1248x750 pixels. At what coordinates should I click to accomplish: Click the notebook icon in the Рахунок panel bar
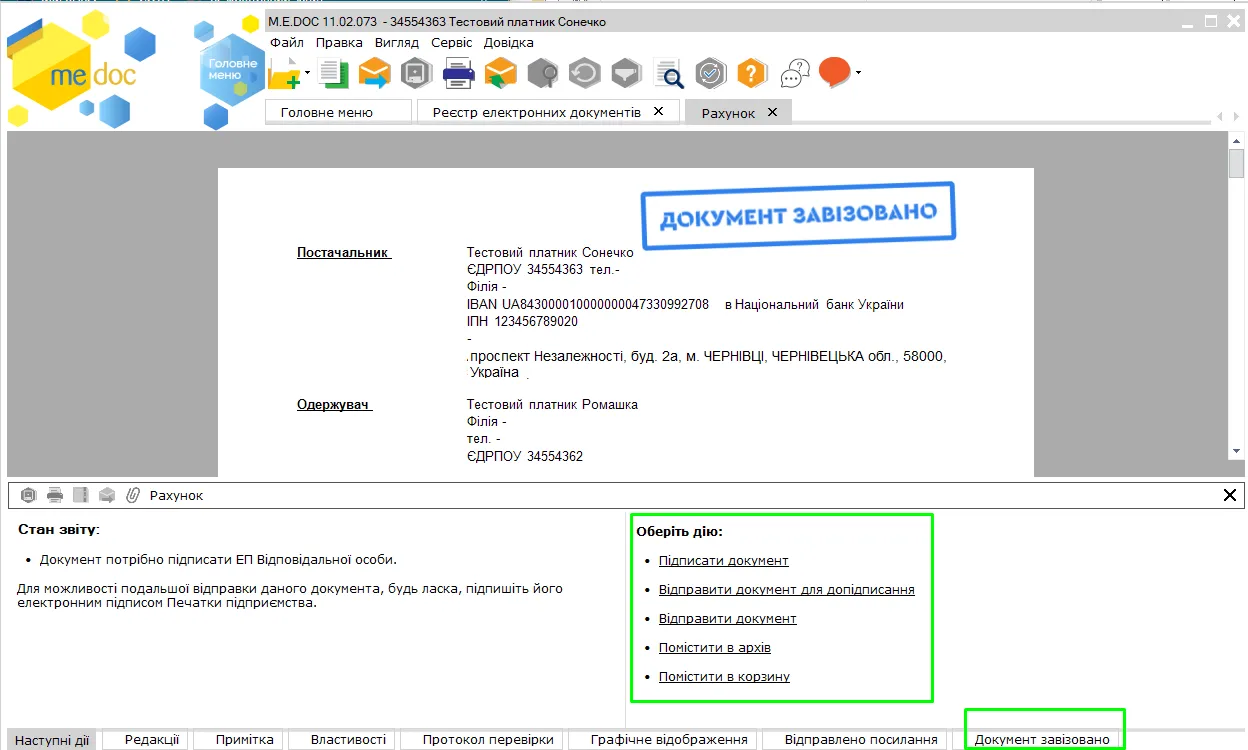pos(81,495)
